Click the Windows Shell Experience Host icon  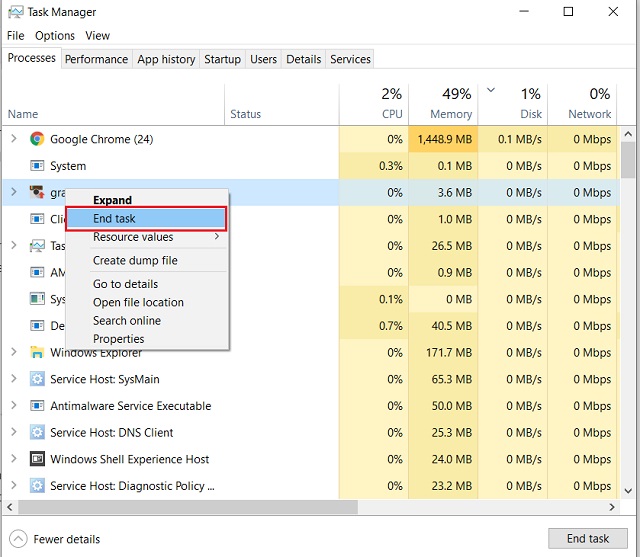pos(37,459)
